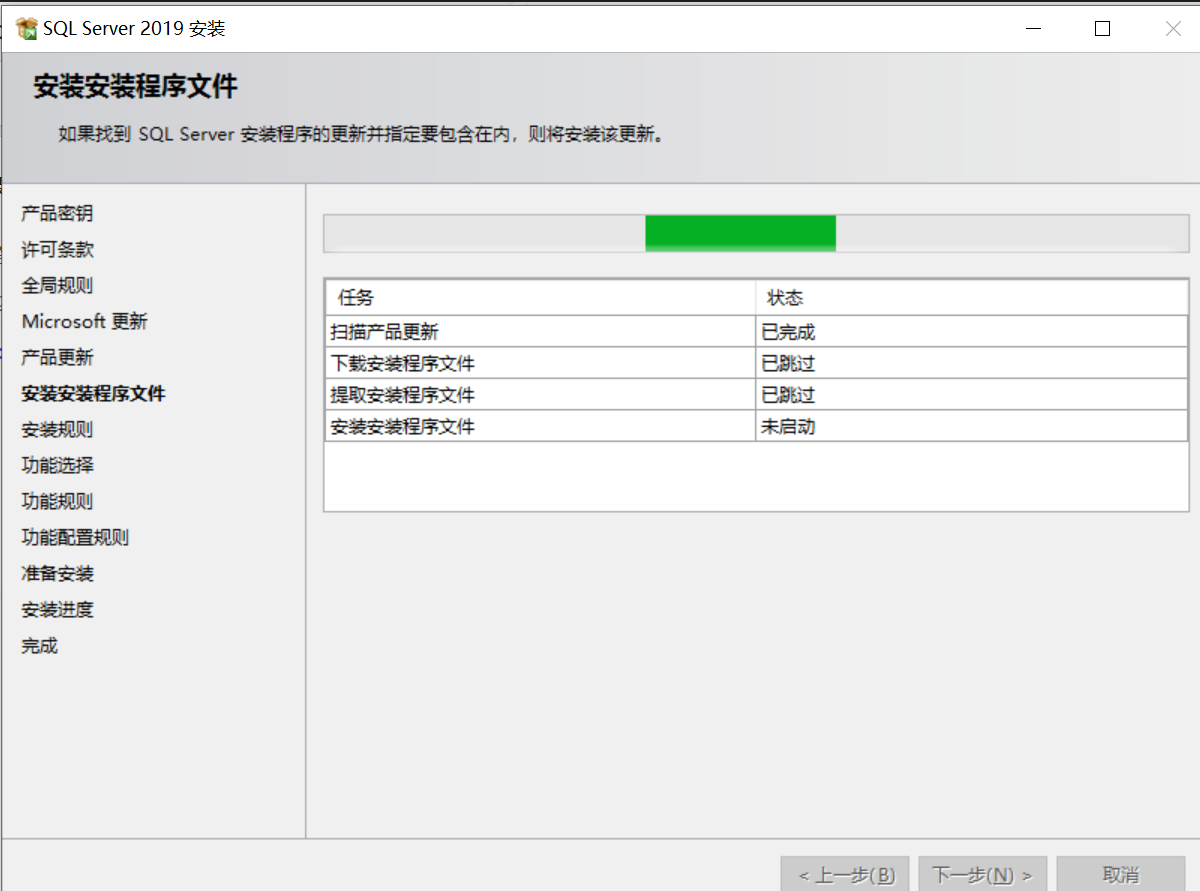Screen dimensions: 1200x891
Task: Close the SQL Server 2019 安装 window
Action: [1173, 29]
